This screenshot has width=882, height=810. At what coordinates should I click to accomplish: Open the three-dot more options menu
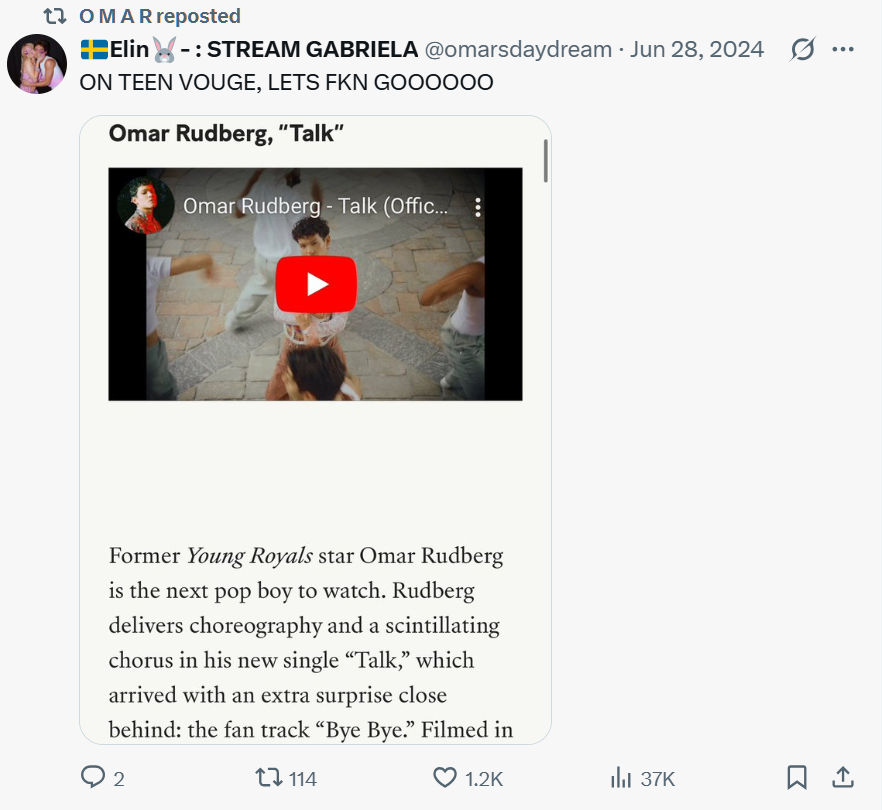tap(843, 49)
